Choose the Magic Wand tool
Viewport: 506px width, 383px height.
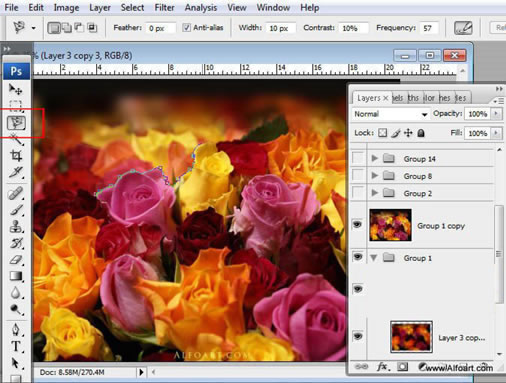pyautogui.click(x=16, y=139)
